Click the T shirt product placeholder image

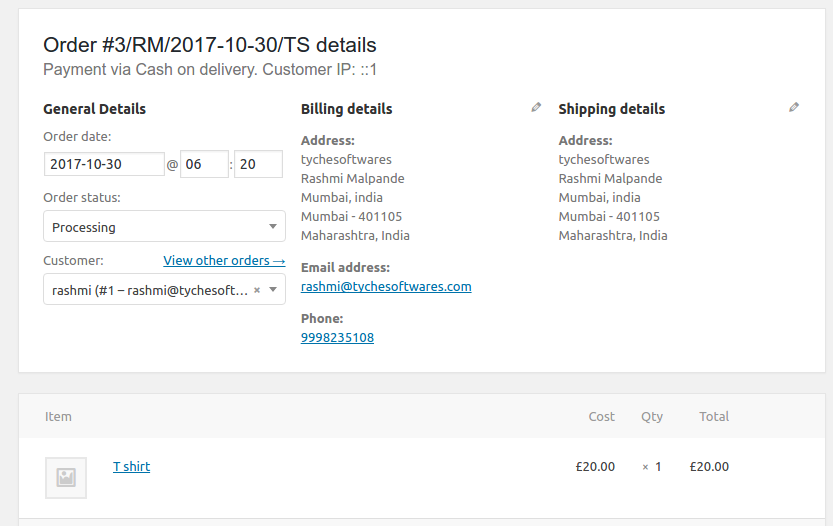[x=66, y=478]
